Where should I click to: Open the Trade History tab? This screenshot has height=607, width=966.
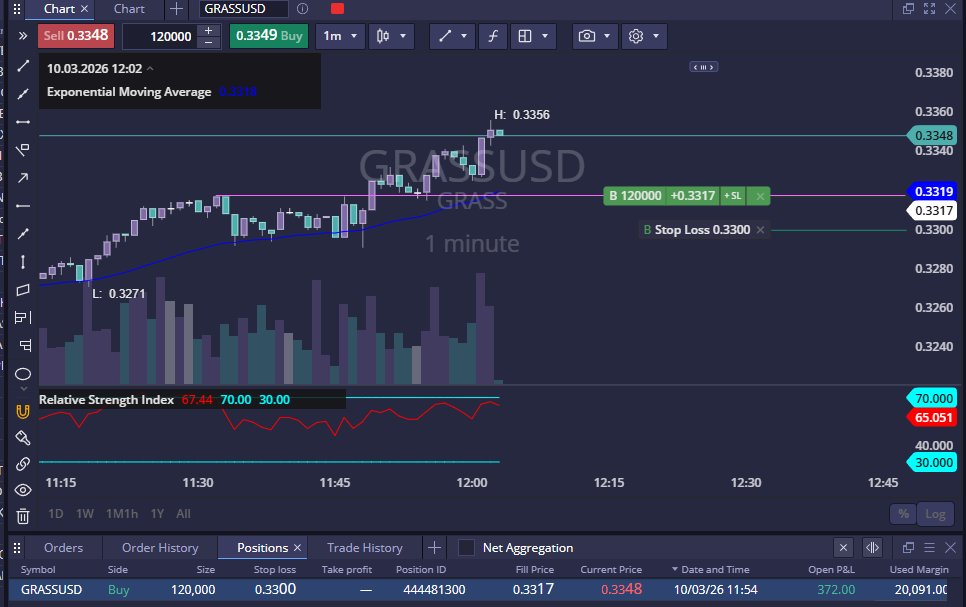coord(365,548)
